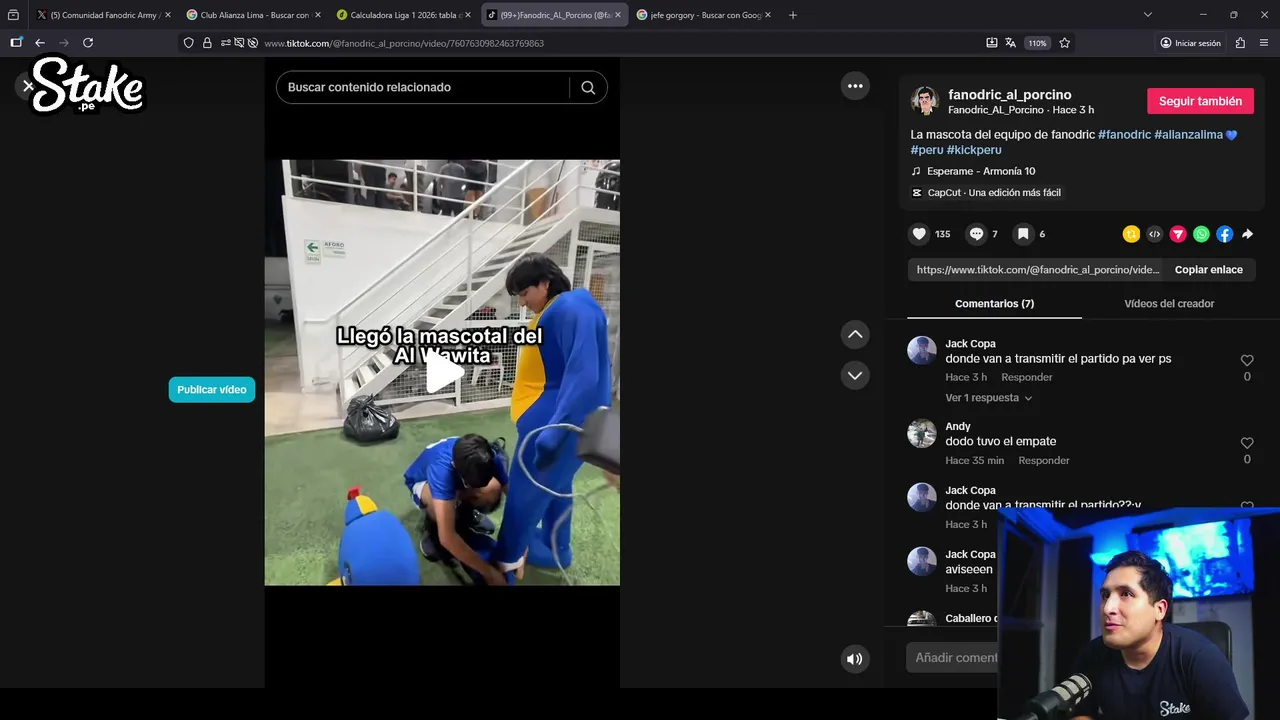
Task: Close the TikTok video viewer with X
Action: (x=28, y=86)
